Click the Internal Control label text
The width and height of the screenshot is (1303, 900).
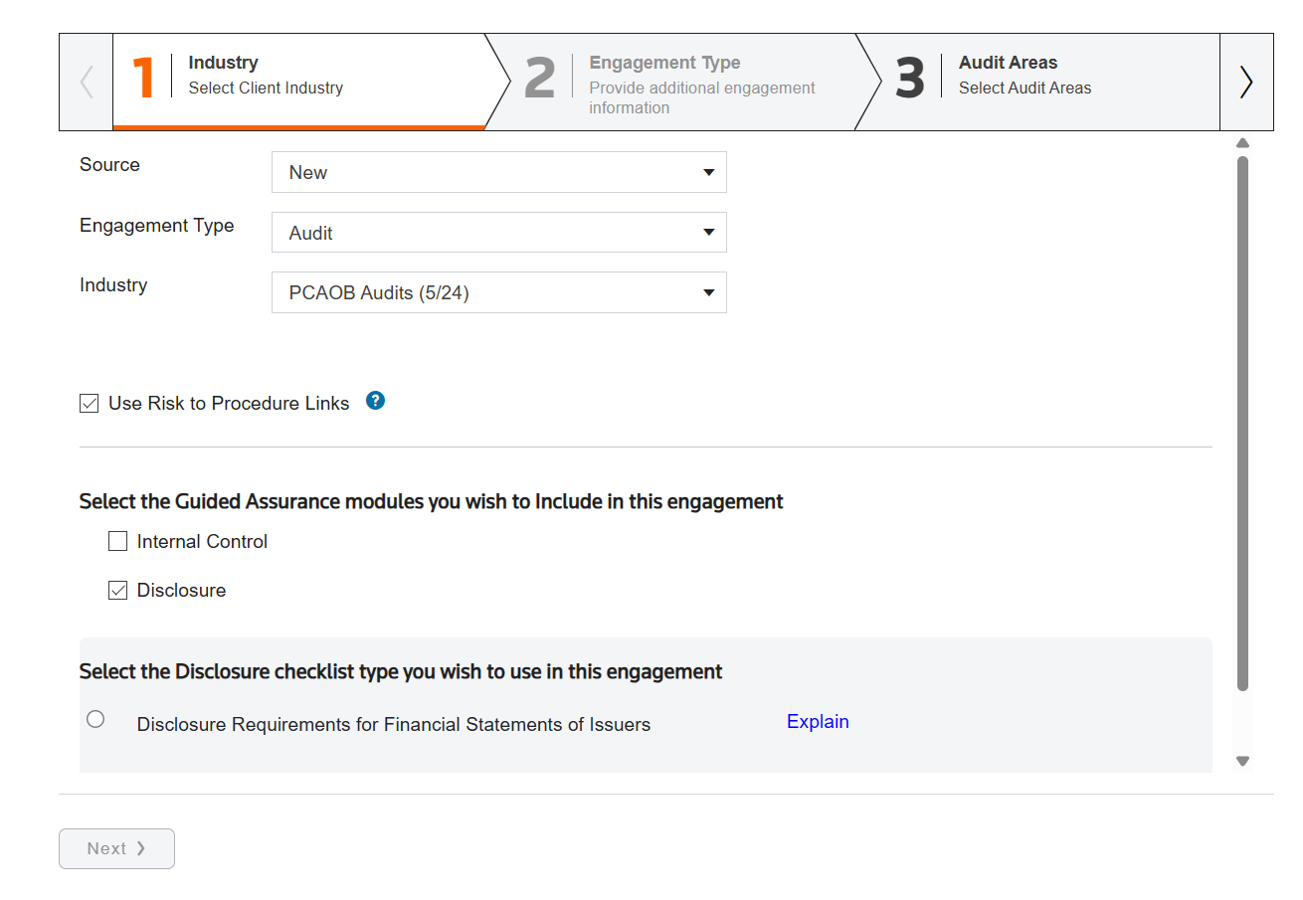(202, 542)
